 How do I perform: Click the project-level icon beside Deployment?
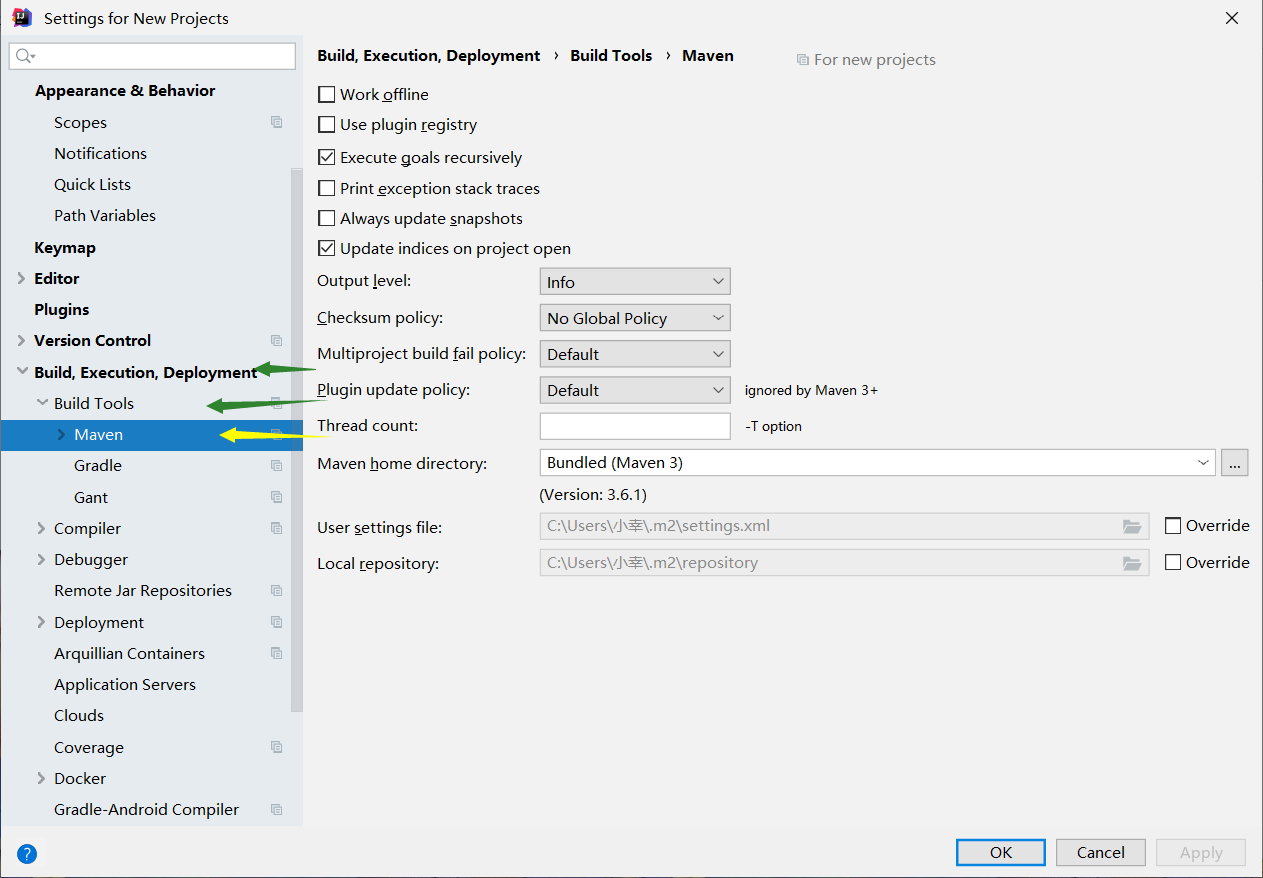pyautogui.click(x=277, y=622)
